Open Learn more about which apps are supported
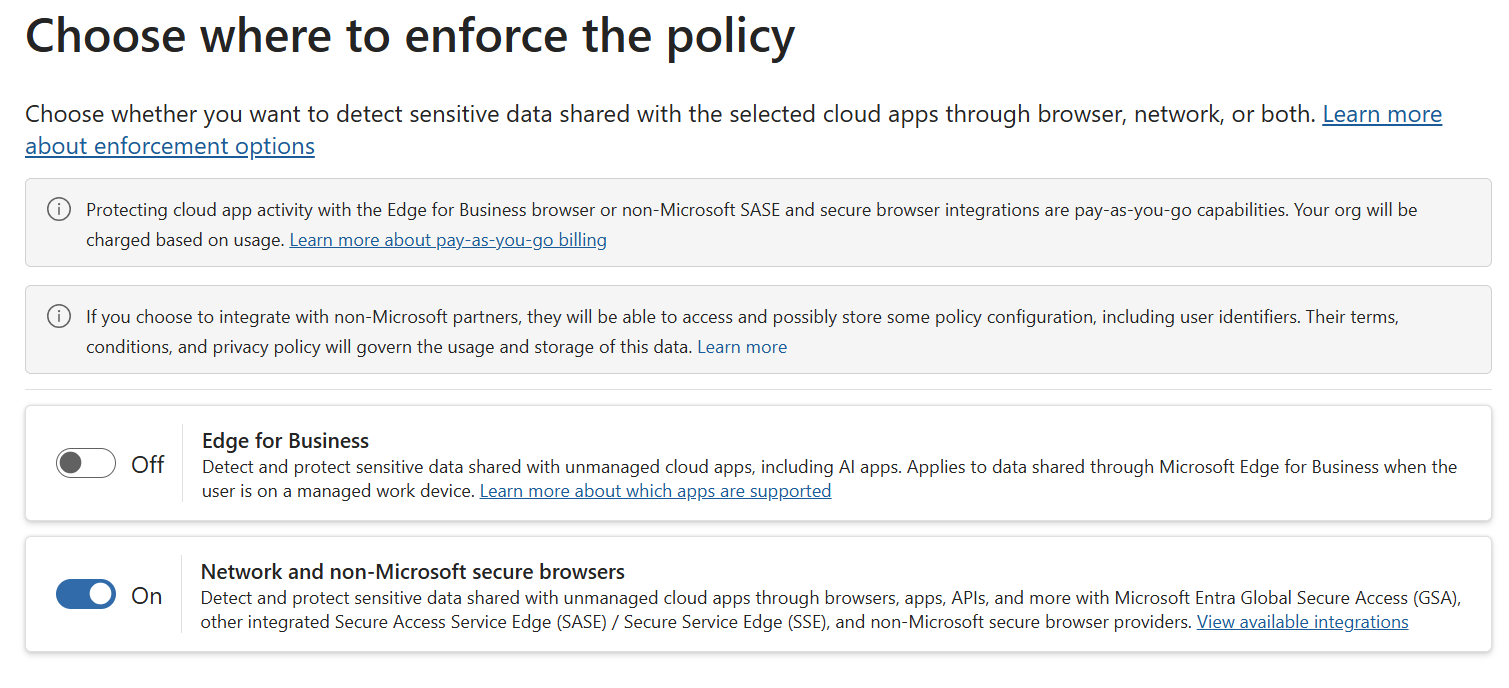The height and width of the screenshot is (688, 1509). coord(655,491)
